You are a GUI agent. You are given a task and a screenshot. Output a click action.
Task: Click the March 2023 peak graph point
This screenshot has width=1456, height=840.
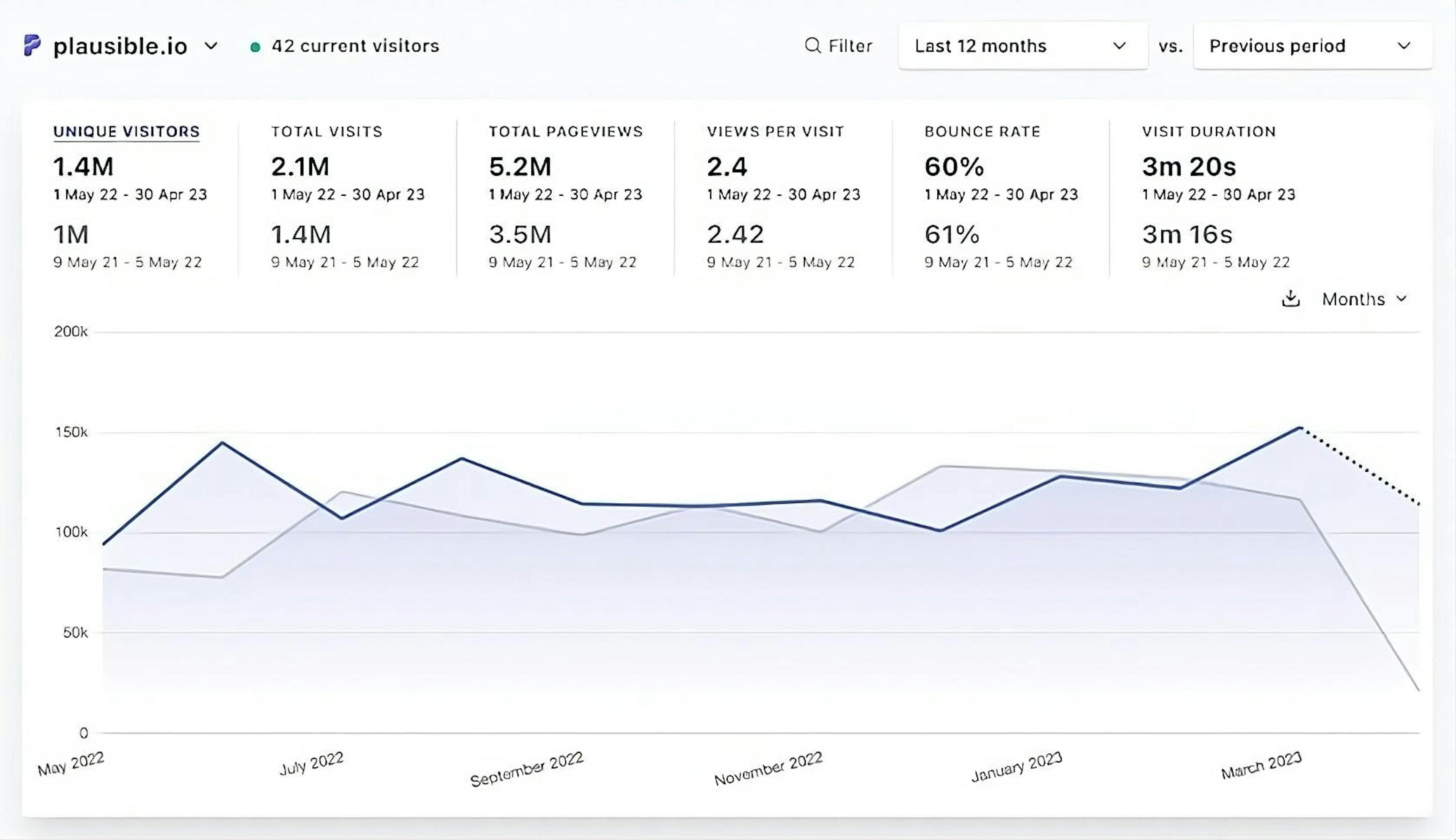pos(1300,428)
